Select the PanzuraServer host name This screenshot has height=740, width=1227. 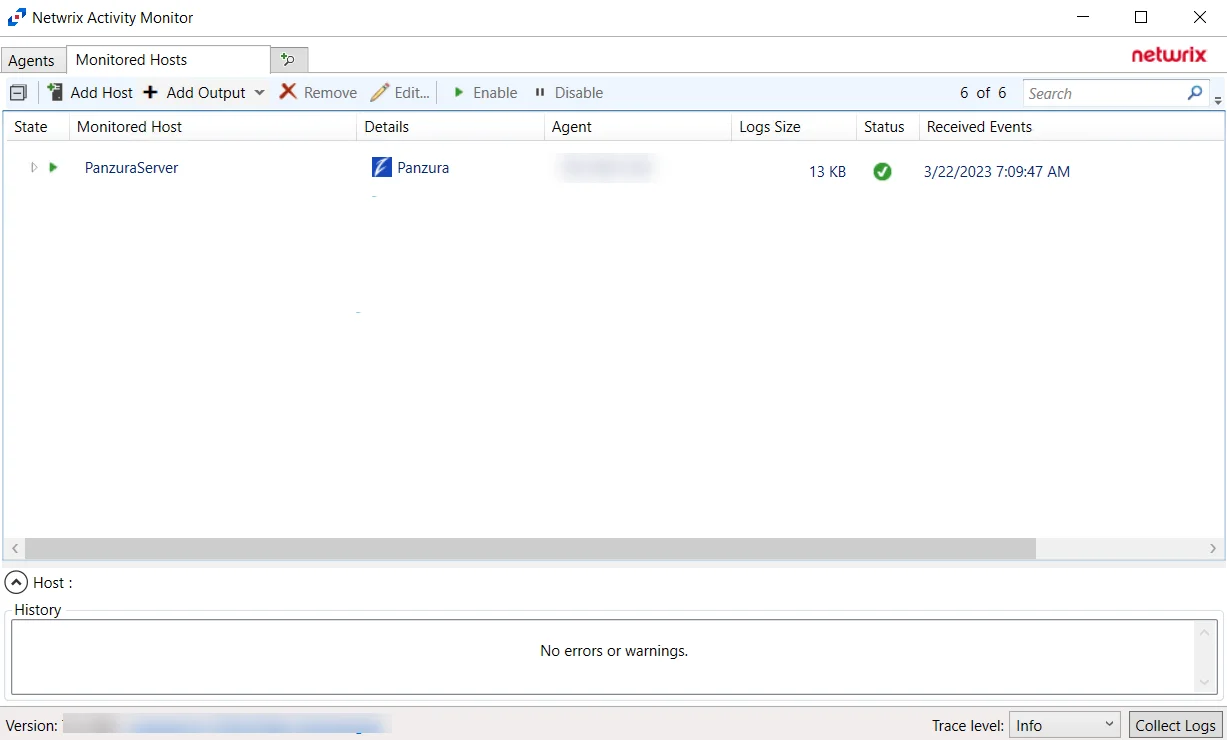click(131, 168)
